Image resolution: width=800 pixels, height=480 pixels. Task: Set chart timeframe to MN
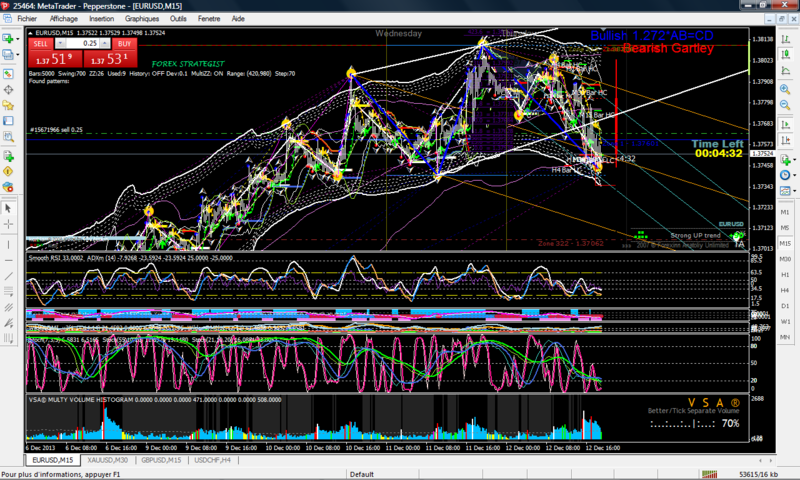[785, 337]
